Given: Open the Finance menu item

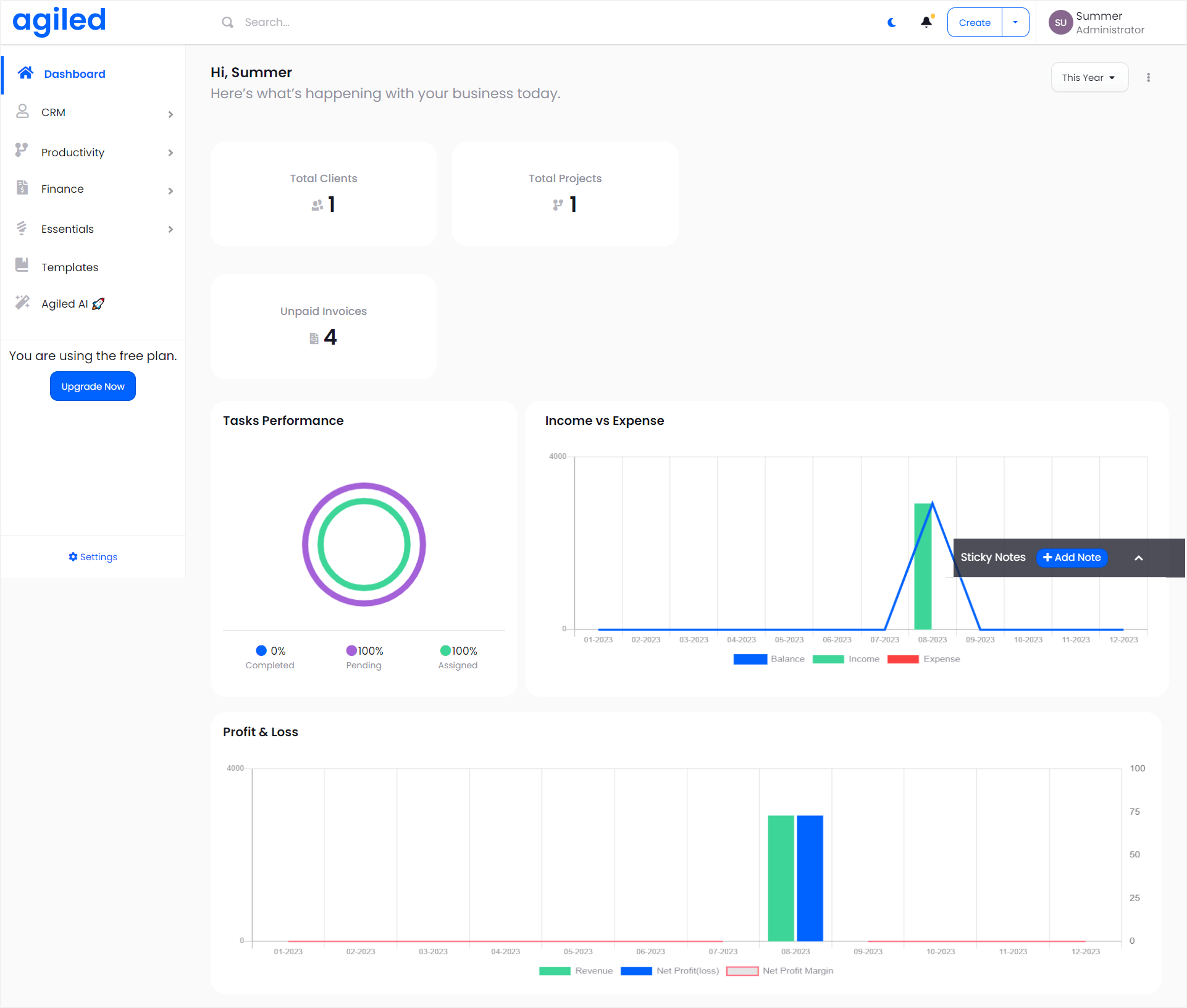Looking at the screenshot, I should [x=93, y=189].
